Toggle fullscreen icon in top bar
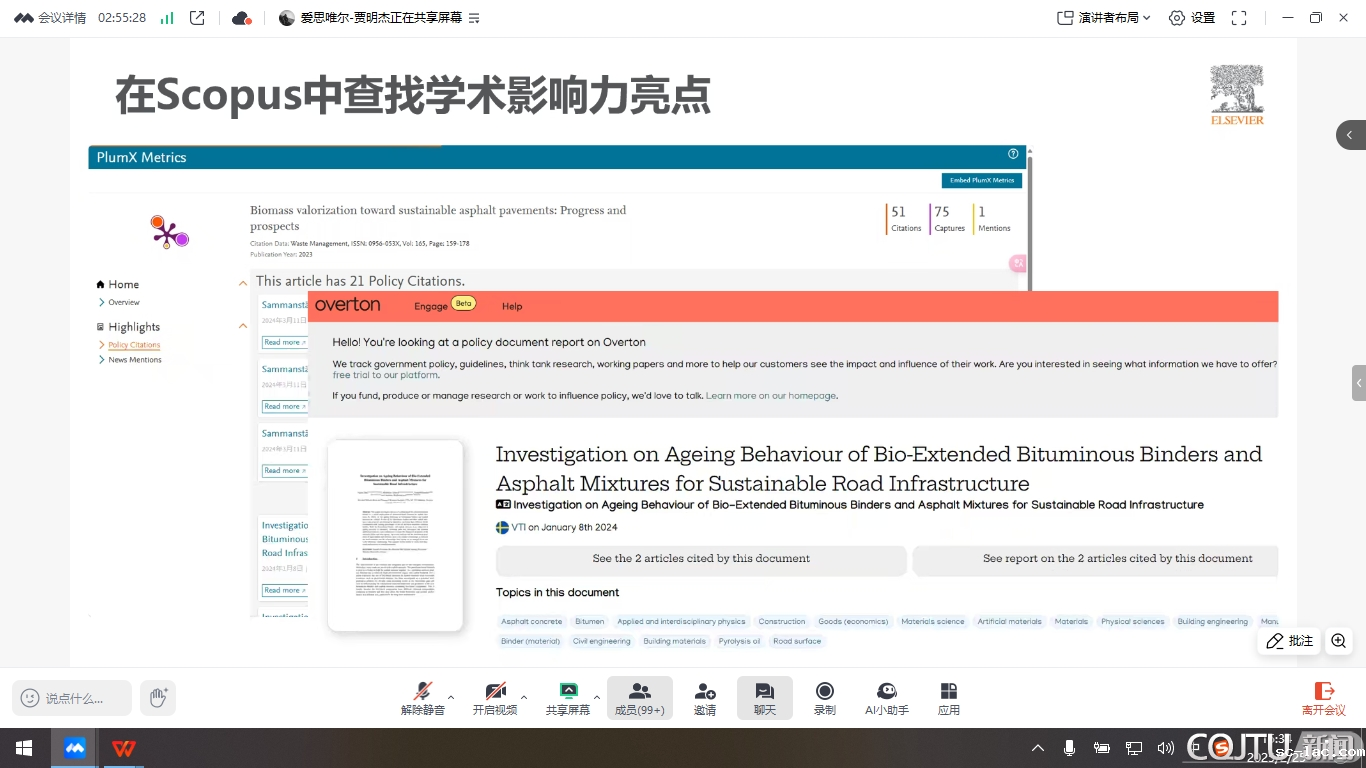Viewport: 1366px width, 768px height. tap(1239, 18)
